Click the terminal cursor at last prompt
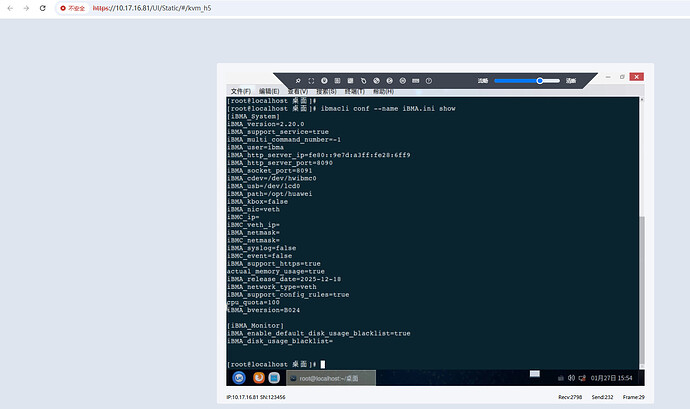The image size is (690, 409). pyautogui.click(x=323, y=365)
